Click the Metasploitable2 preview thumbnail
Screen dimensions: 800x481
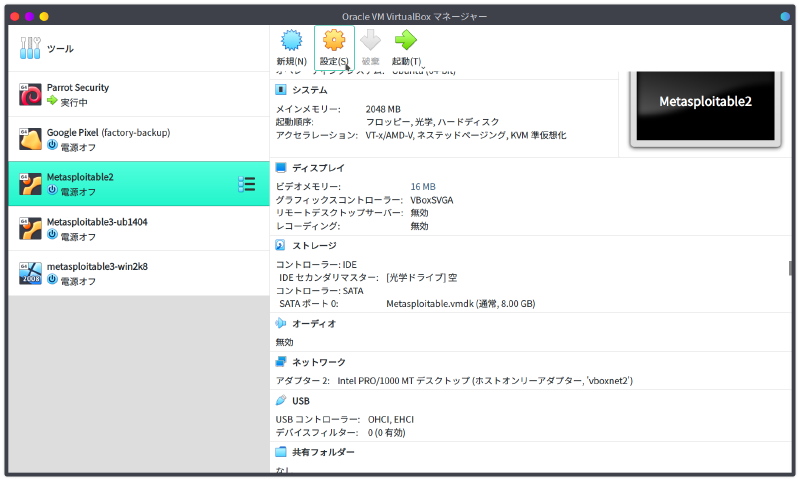pos(705,102)
